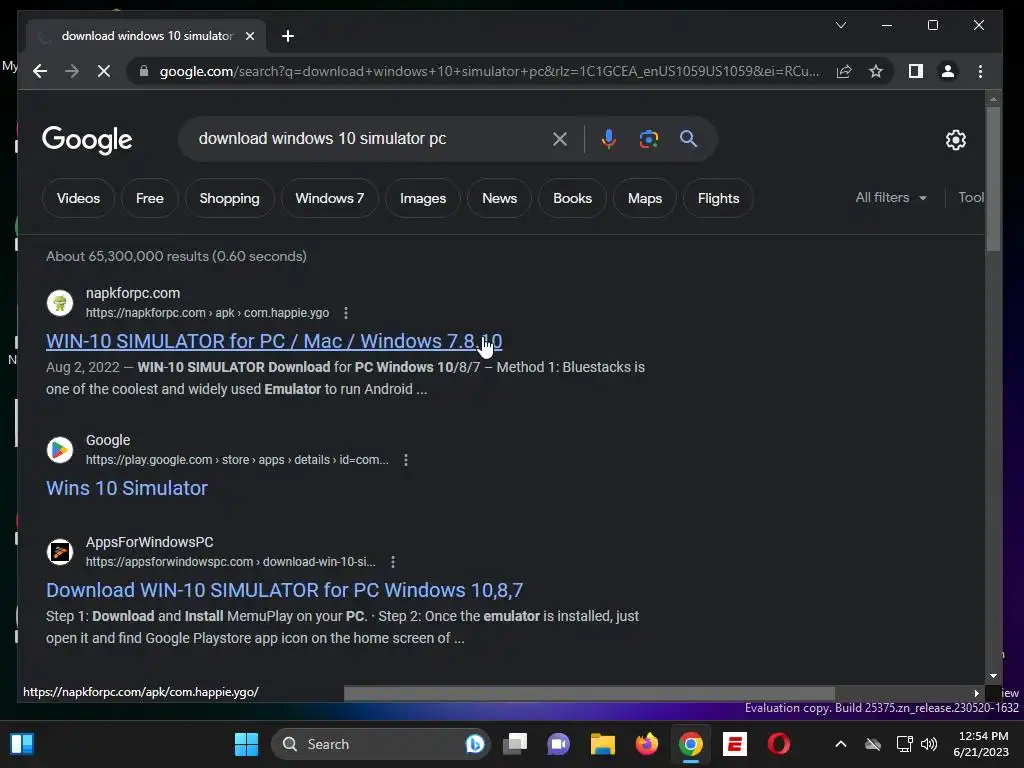Click the vertical scrollbar thumb

pyautogui.click(x=993, y=178)
